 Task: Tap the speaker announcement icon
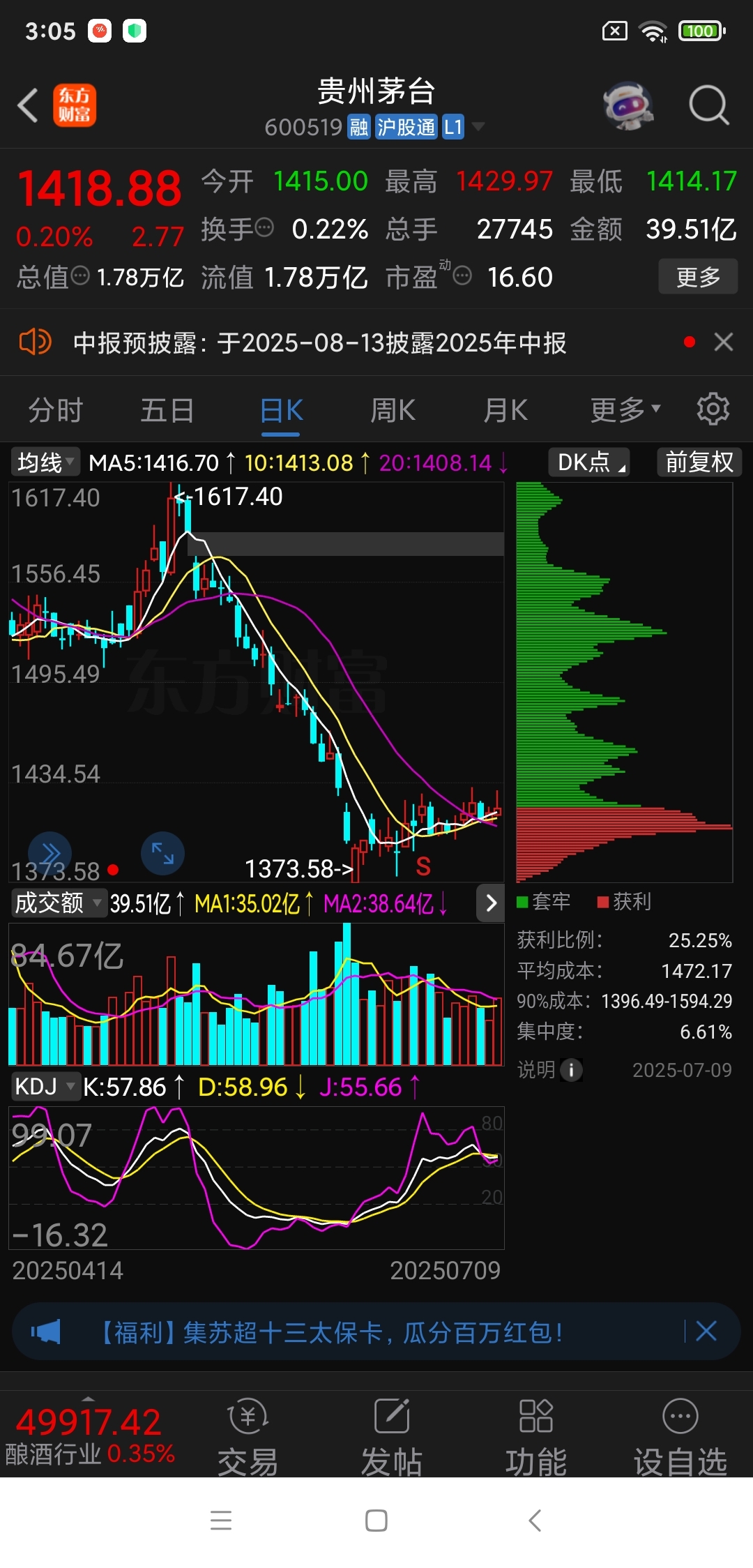(x=35, y=342)
